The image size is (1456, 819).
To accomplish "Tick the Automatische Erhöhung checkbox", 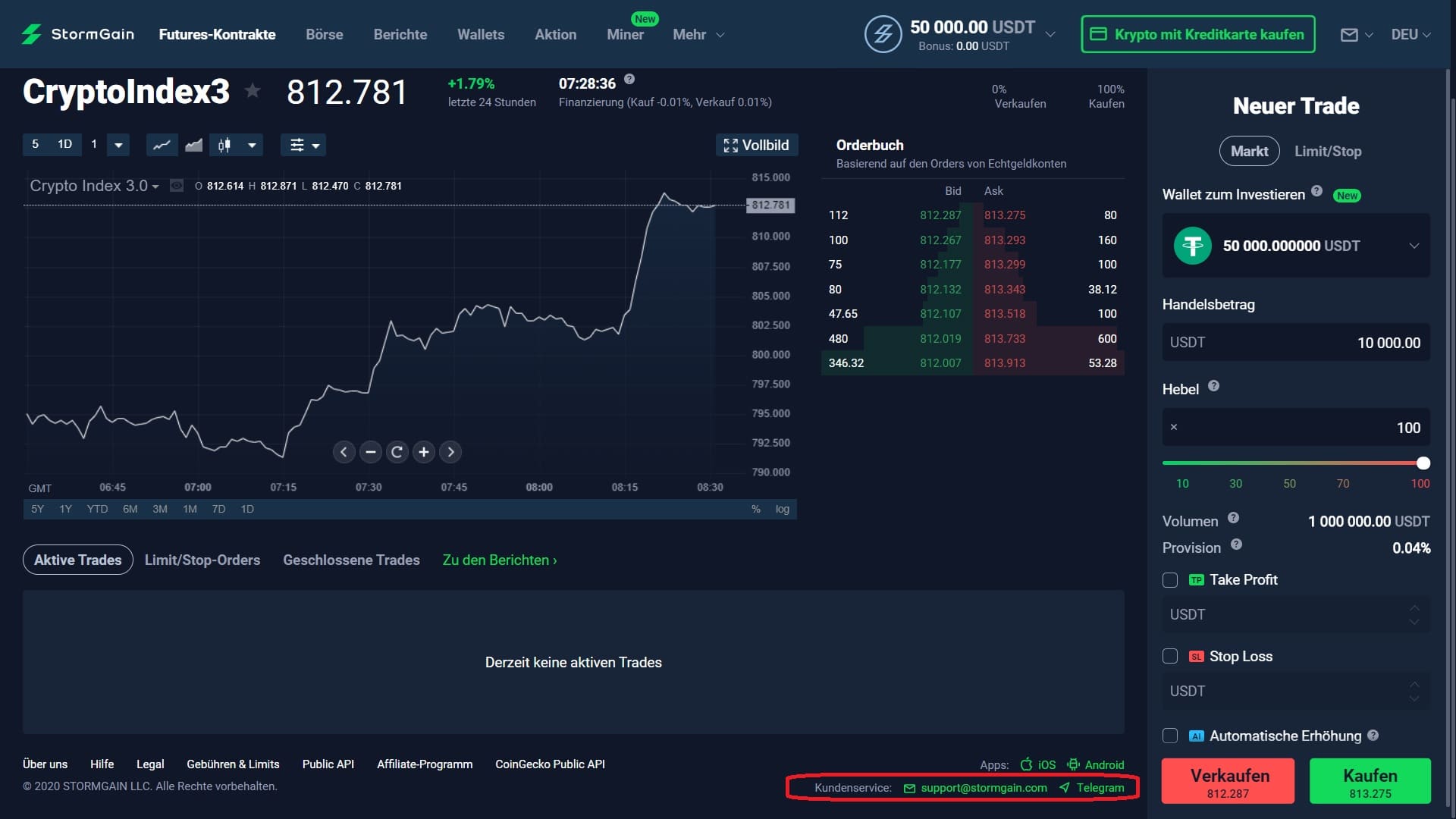I will (1170, 736).
